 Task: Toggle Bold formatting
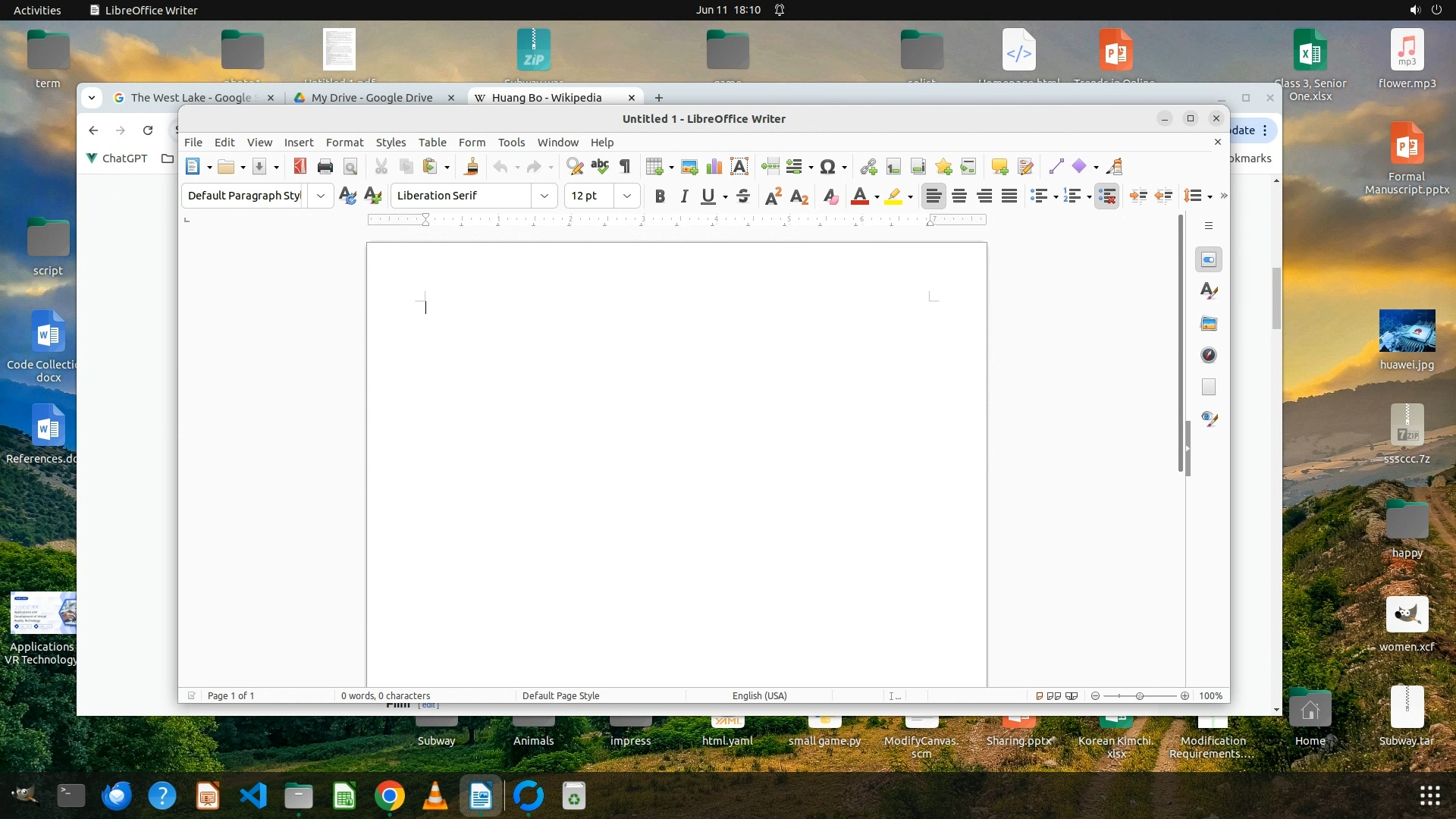[660, 196]
